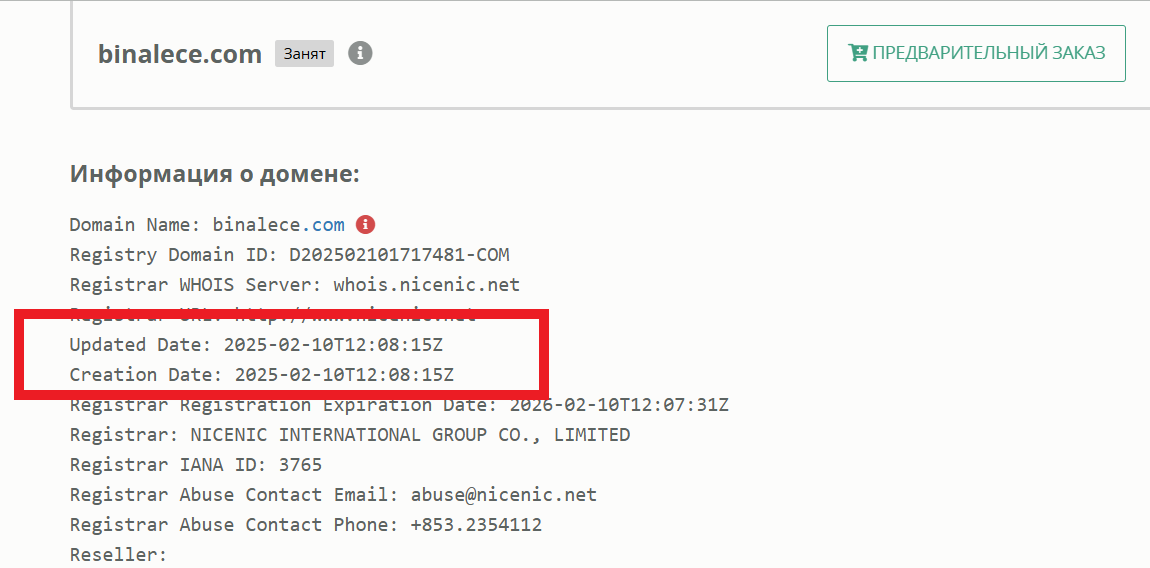
Task: Click the abuse contact phone +853.2354112
Action: (x=476, y=525)
